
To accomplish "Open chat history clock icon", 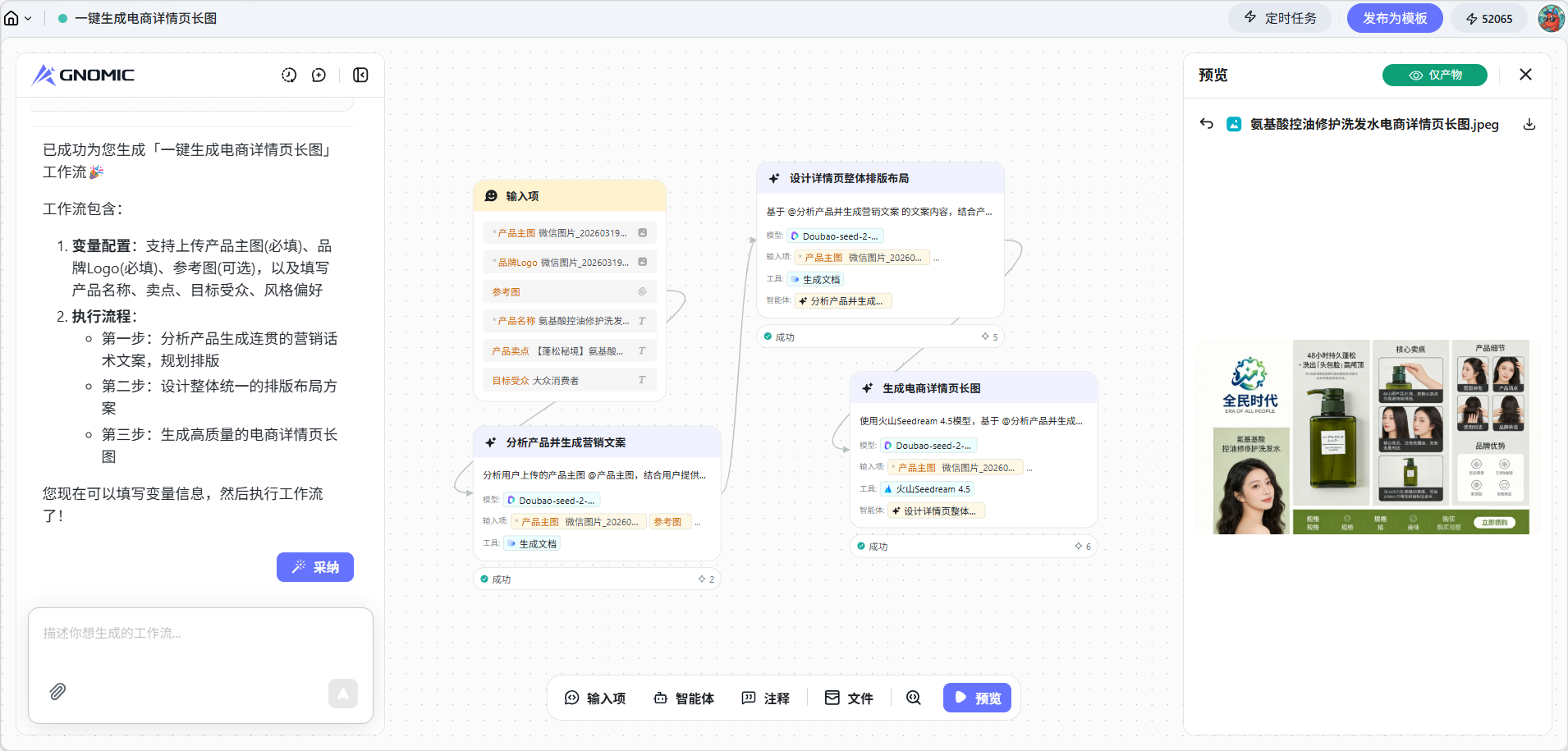I will point(289,76).
